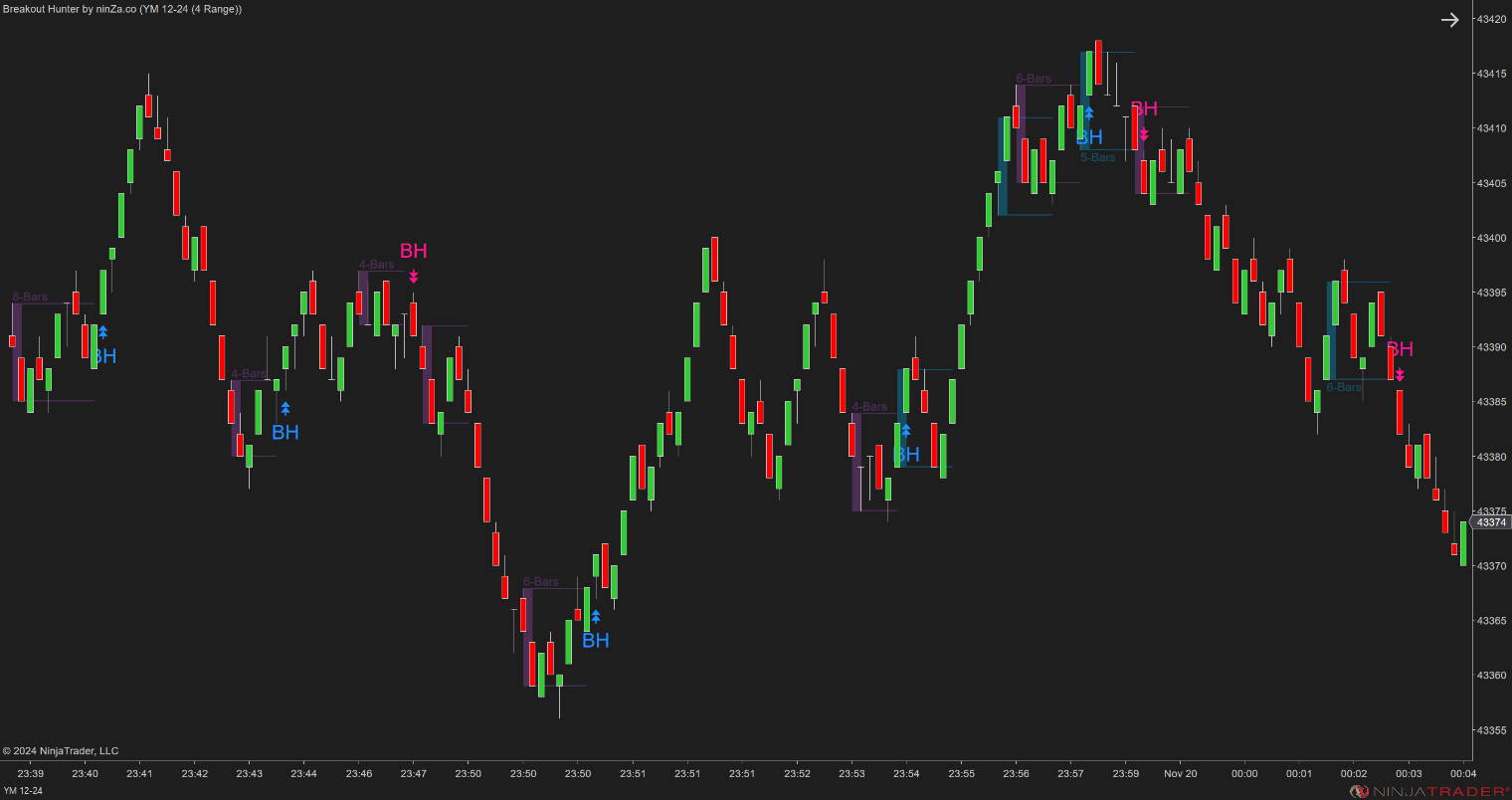Click the jump-to-latest-bar arrow icon
Viewport: 1512px width, 800px height.
[x=1449, y=19]
